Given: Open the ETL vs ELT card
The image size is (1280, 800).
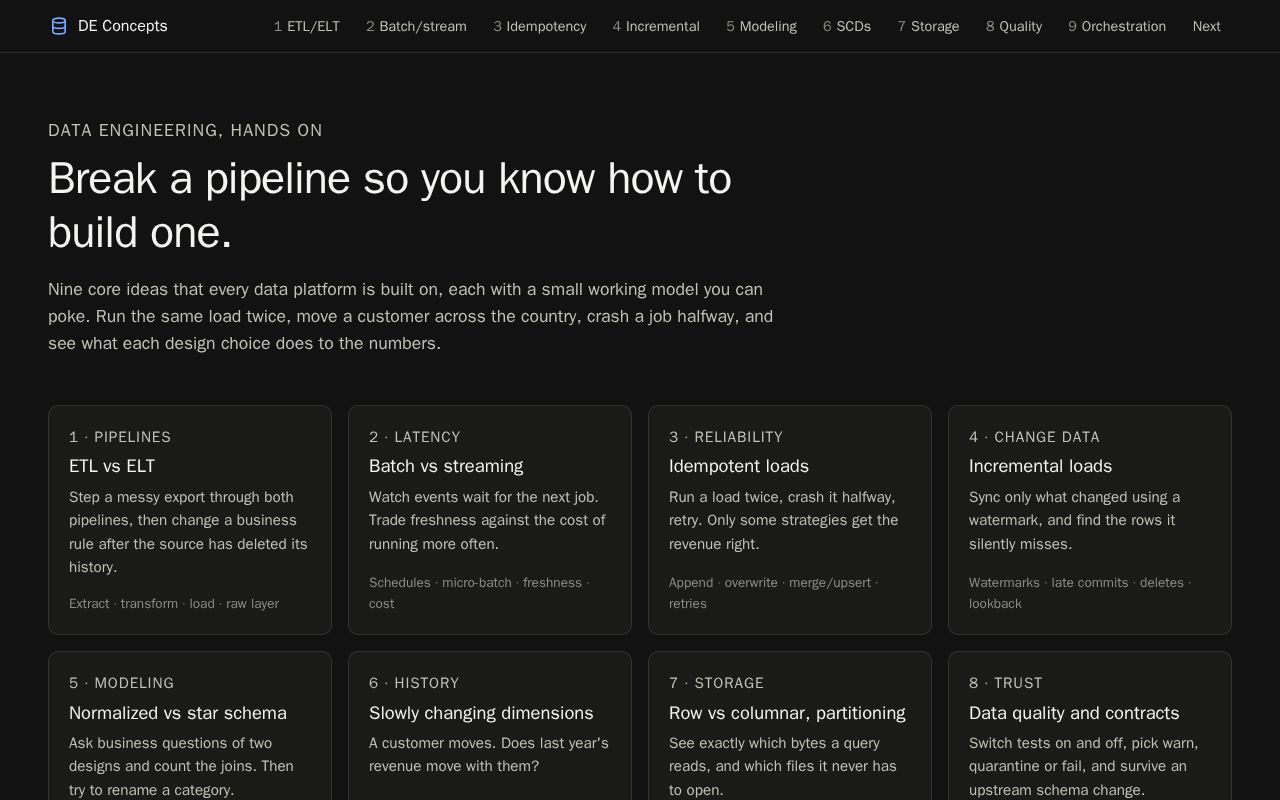Looking at the screenshot, I should [190, 520].
